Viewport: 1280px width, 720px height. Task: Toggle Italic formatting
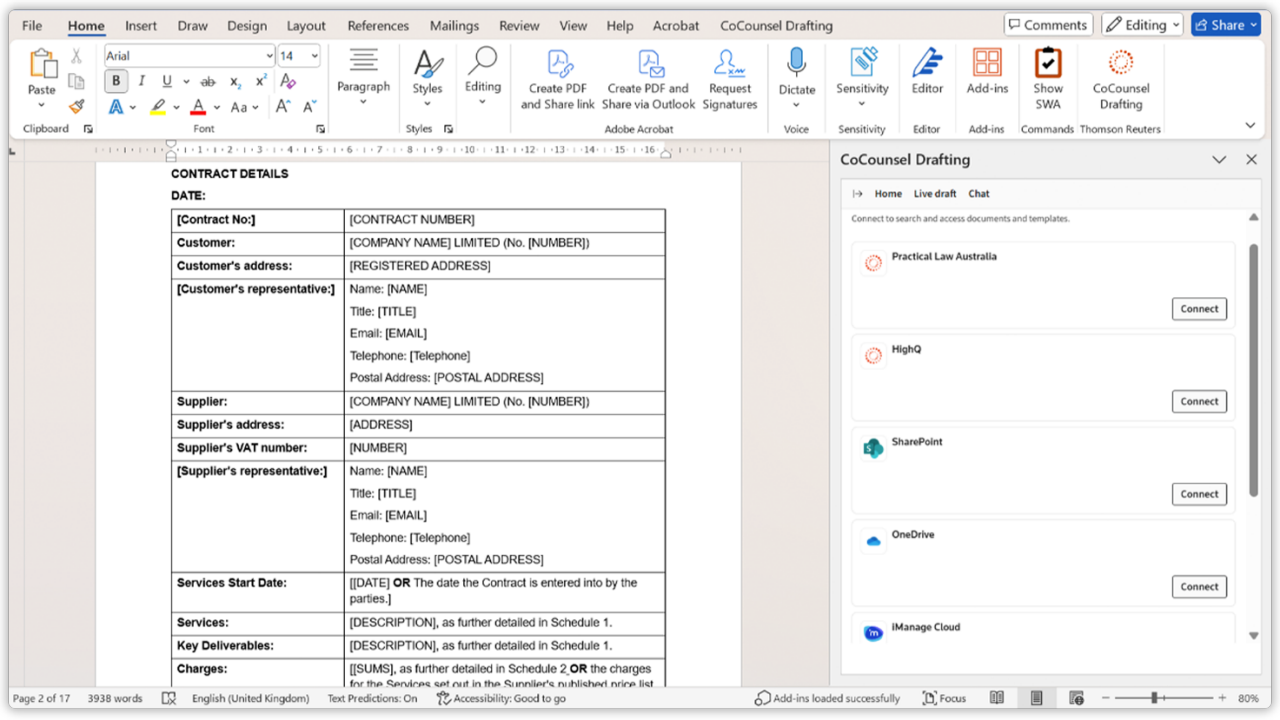click(x=141, y=81)
